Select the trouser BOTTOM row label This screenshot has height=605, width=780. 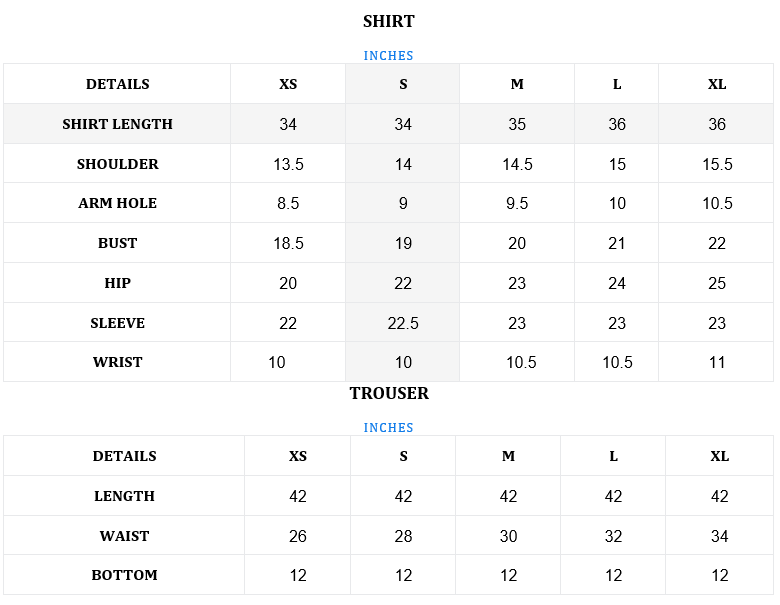[124, 575]
